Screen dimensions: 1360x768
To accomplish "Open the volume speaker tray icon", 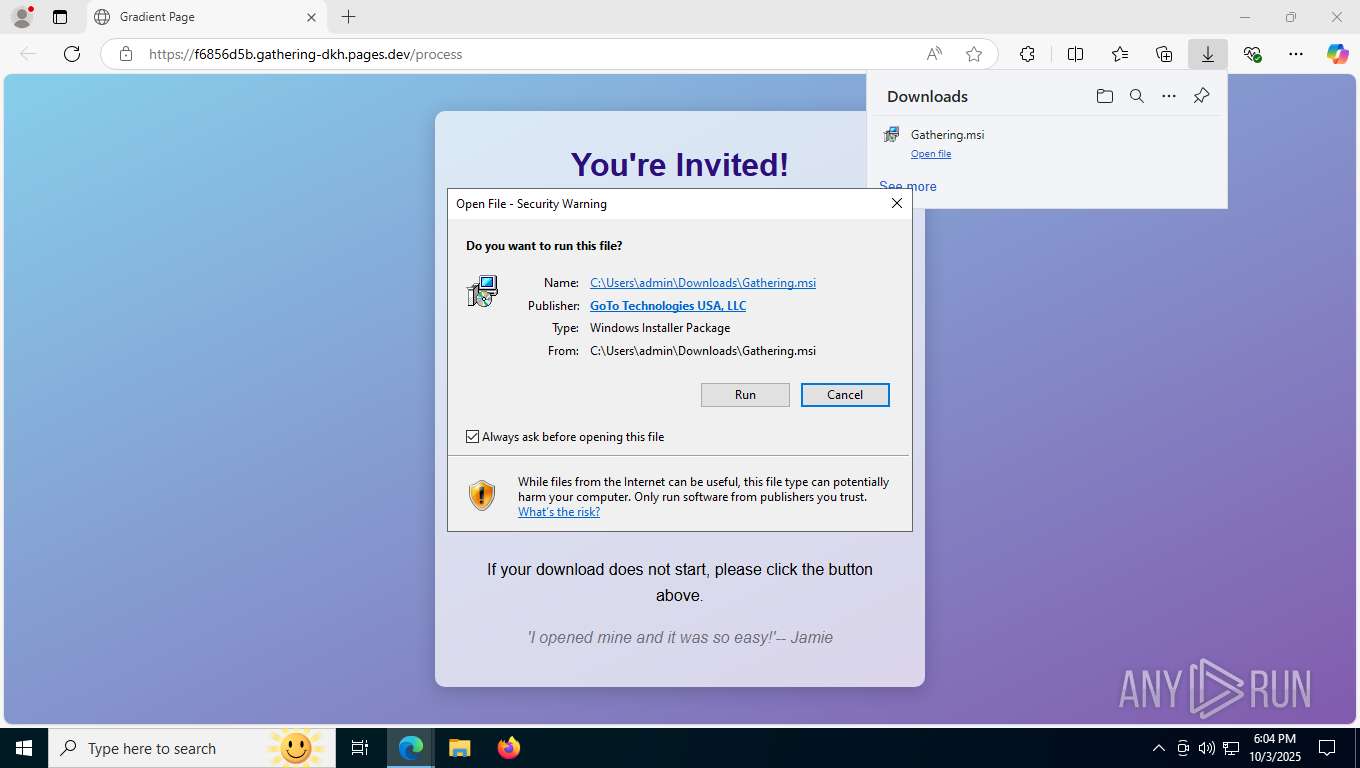I will coord(1206,748).
